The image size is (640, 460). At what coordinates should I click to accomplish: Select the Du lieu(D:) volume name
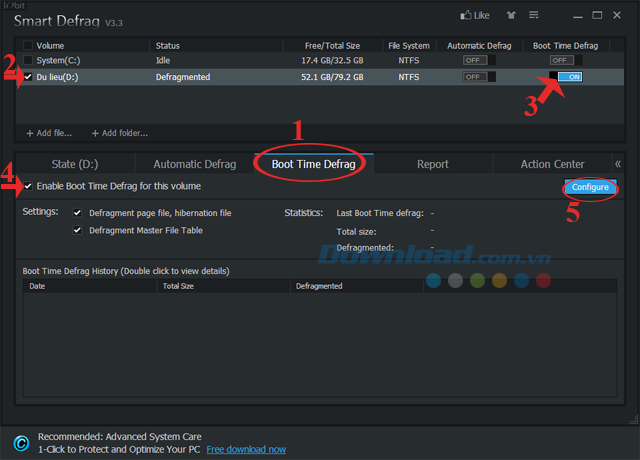coord(57,77)
